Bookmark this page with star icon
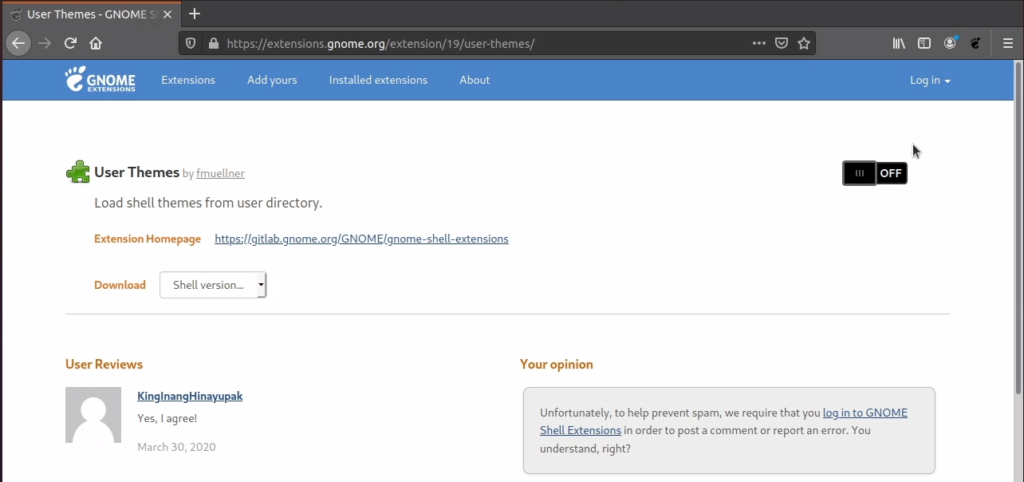Viewport: 1024px width, 482px height. coord(803,44)
